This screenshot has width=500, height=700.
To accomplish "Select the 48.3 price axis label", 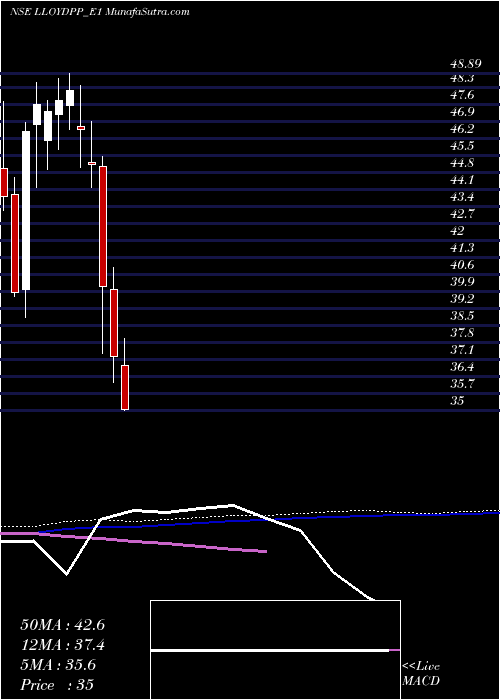I will pyautogui.click(x=462, y=78).
